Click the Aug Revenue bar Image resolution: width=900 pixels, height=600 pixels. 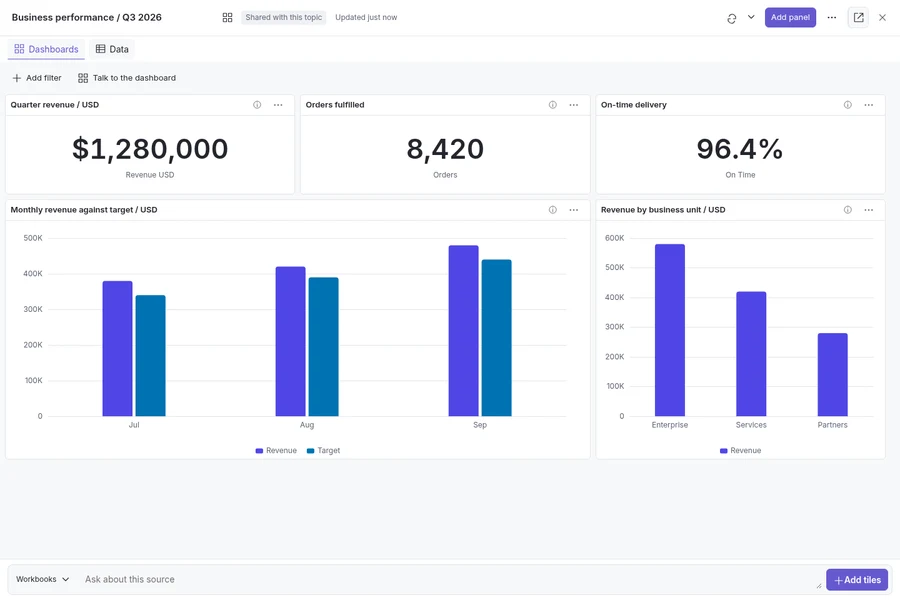point(290,342)
